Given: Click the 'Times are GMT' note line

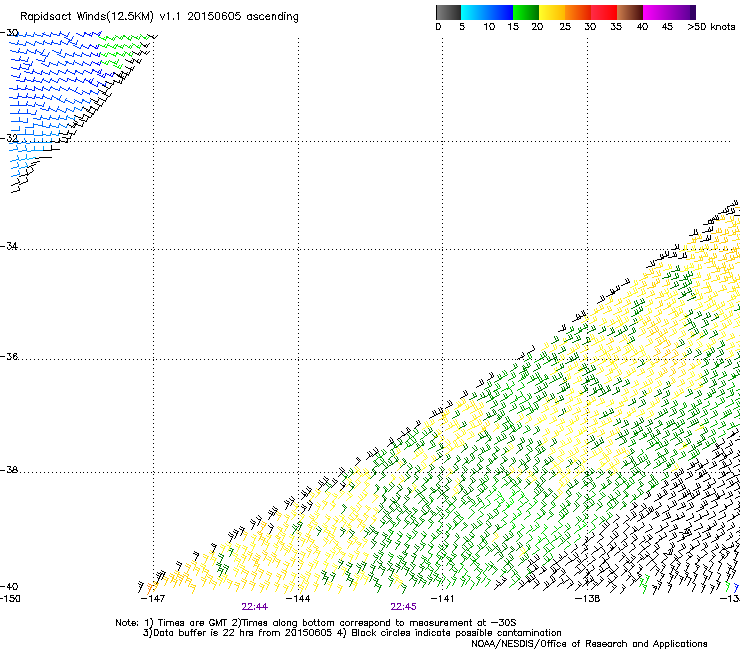Looking at the screenshot, I should coord(316,623).
